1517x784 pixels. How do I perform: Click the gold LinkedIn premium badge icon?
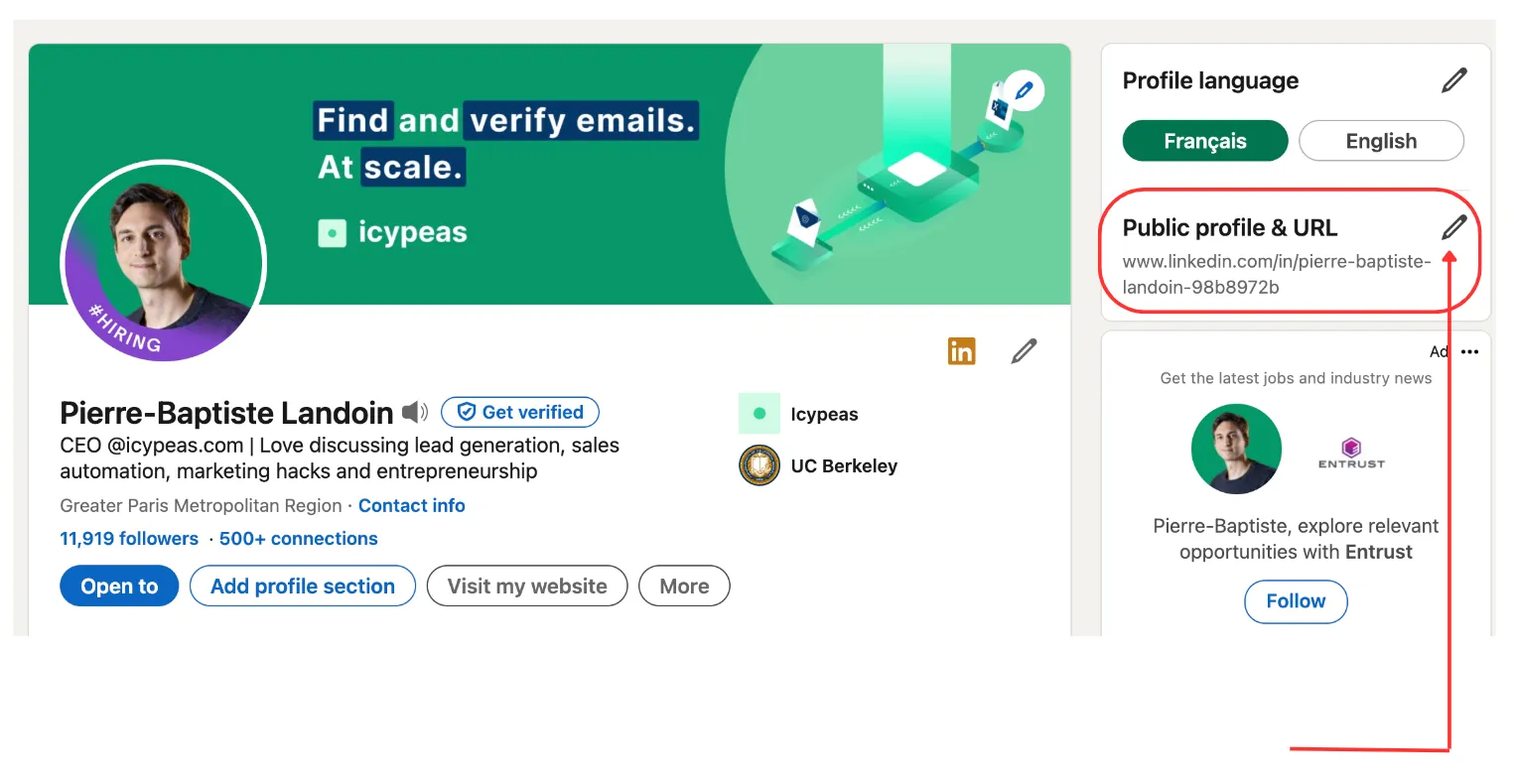(961, 351)
